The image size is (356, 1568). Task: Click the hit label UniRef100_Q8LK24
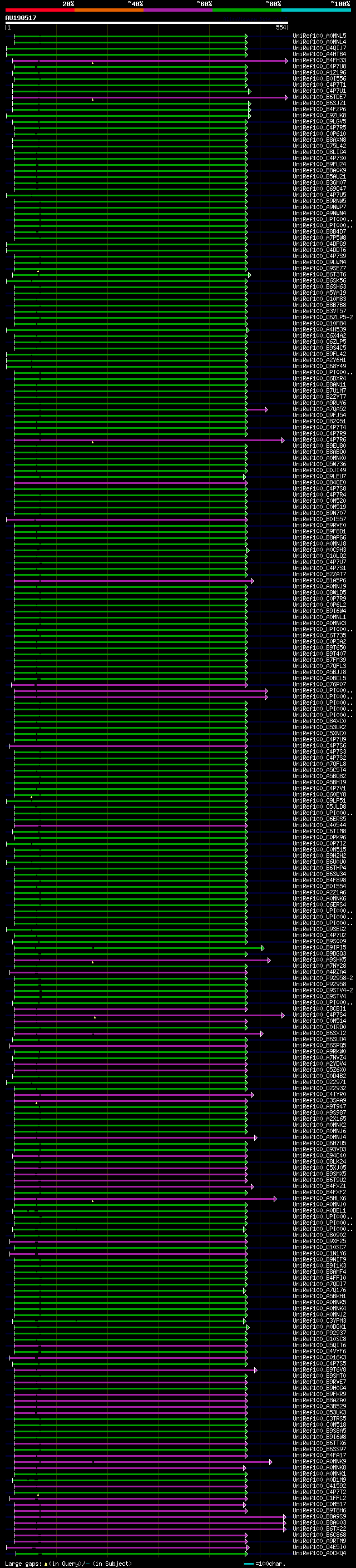tap(319, 1162)
